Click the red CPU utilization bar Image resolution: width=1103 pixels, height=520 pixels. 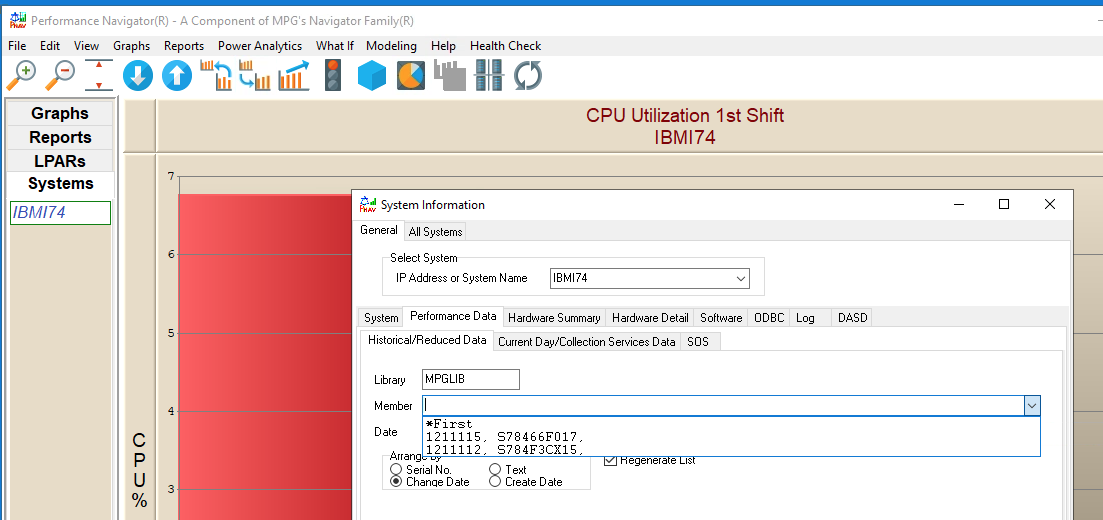(x=264, y=357)
